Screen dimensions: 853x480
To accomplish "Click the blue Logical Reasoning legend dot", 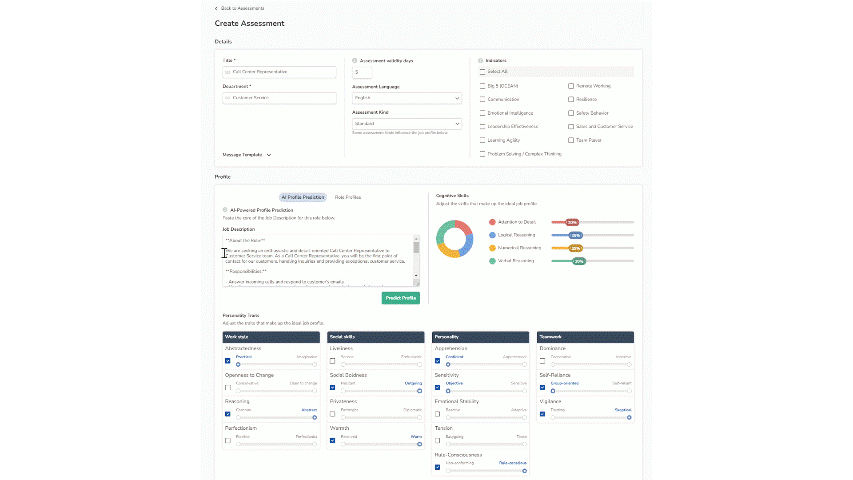I will (492, 235).
